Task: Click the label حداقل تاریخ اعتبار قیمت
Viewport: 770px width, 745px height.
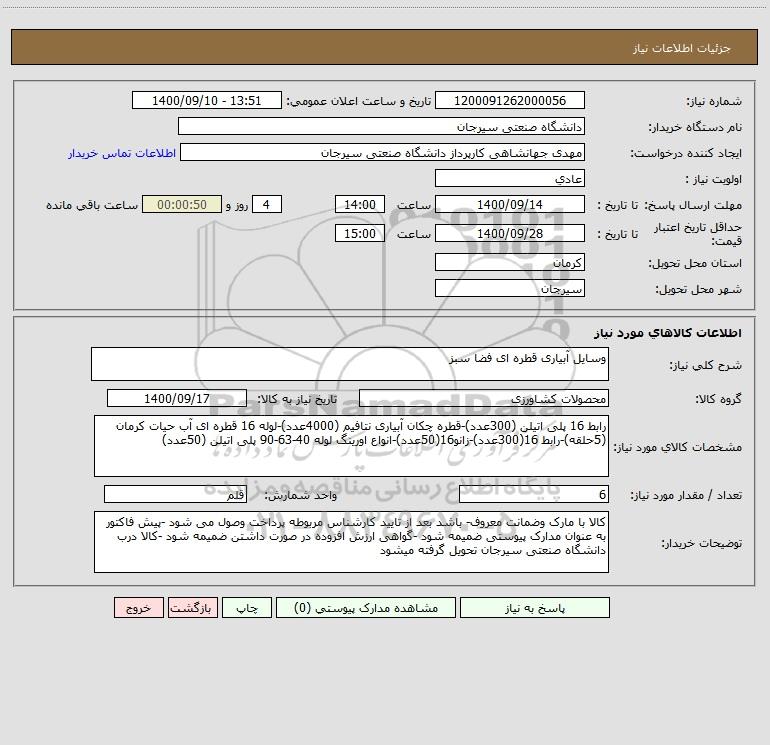Action: (x=698, y=234)
